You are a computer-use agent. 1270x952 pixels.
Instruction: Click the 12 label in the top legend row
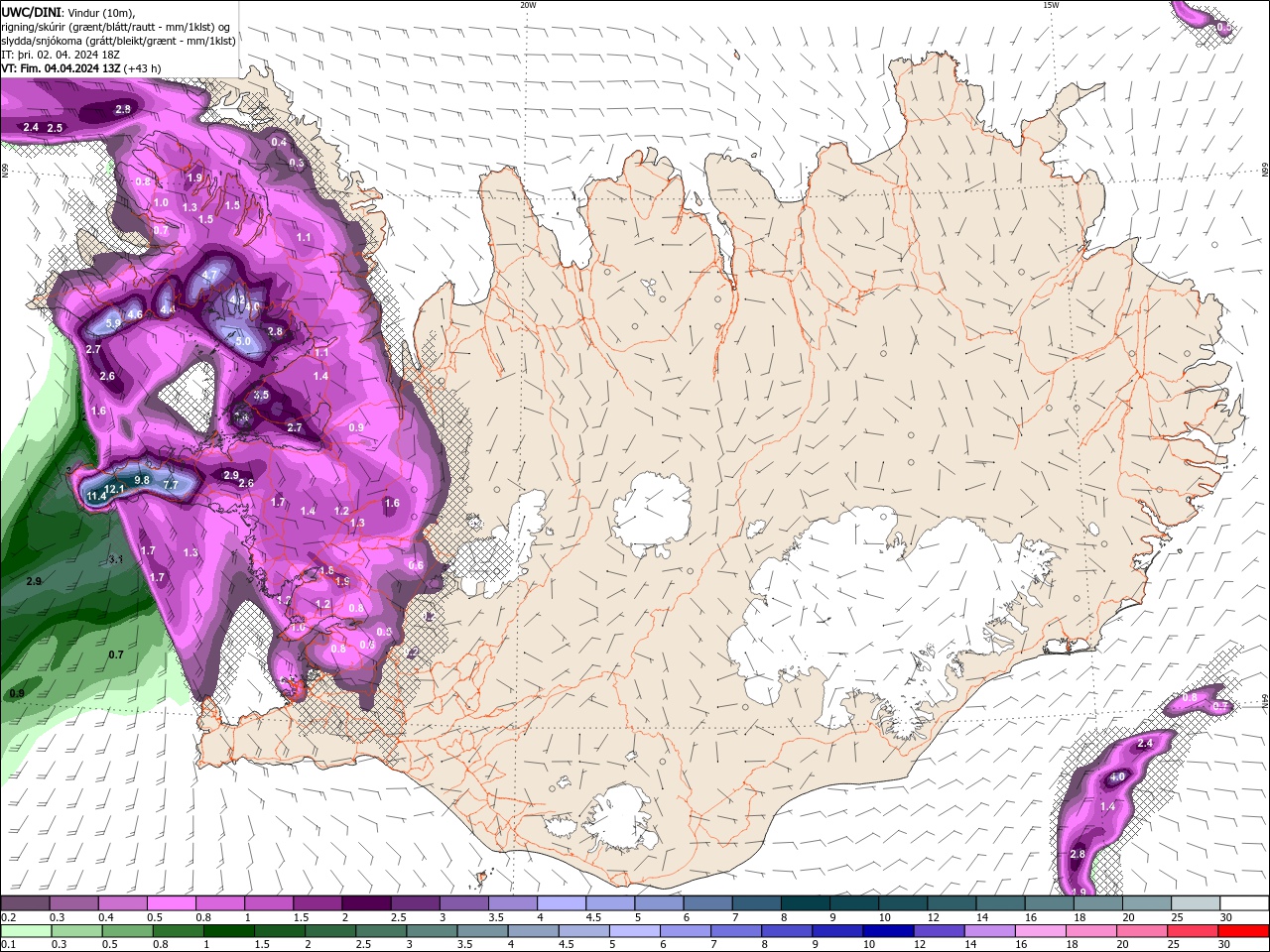(933, 917)
